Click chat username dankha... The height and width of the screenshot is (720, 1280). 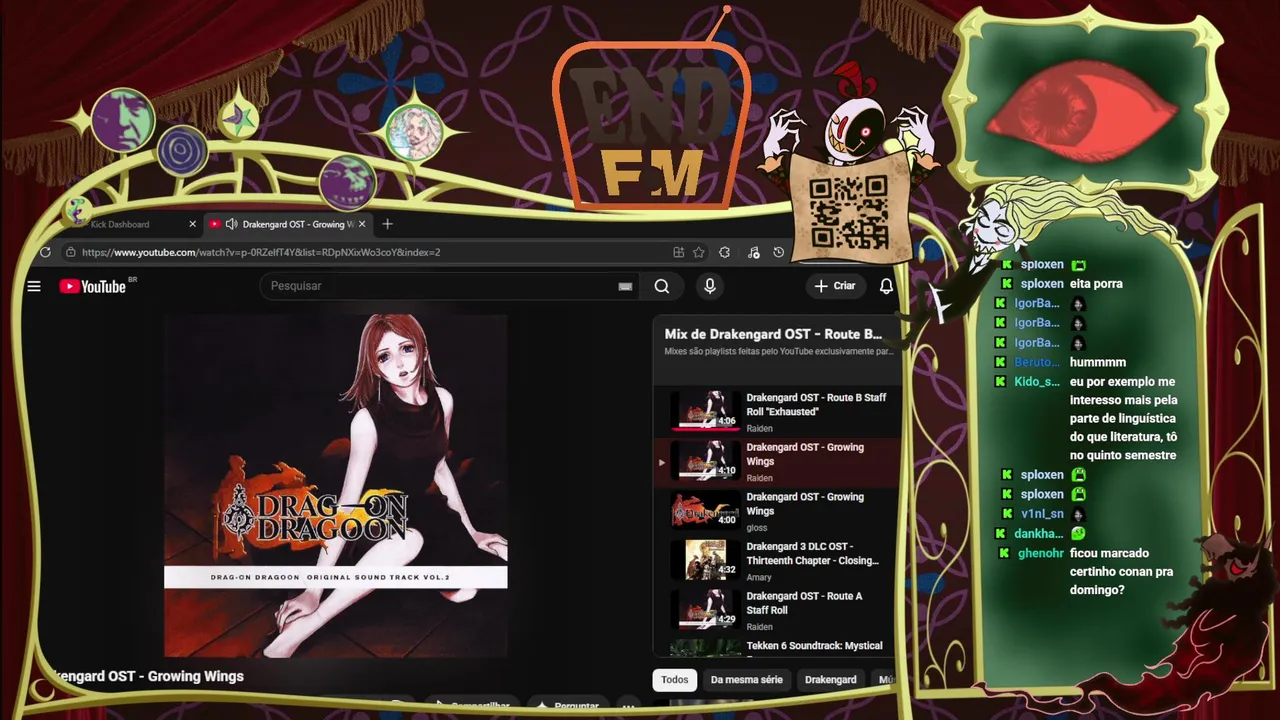[x=1039, y=534]
